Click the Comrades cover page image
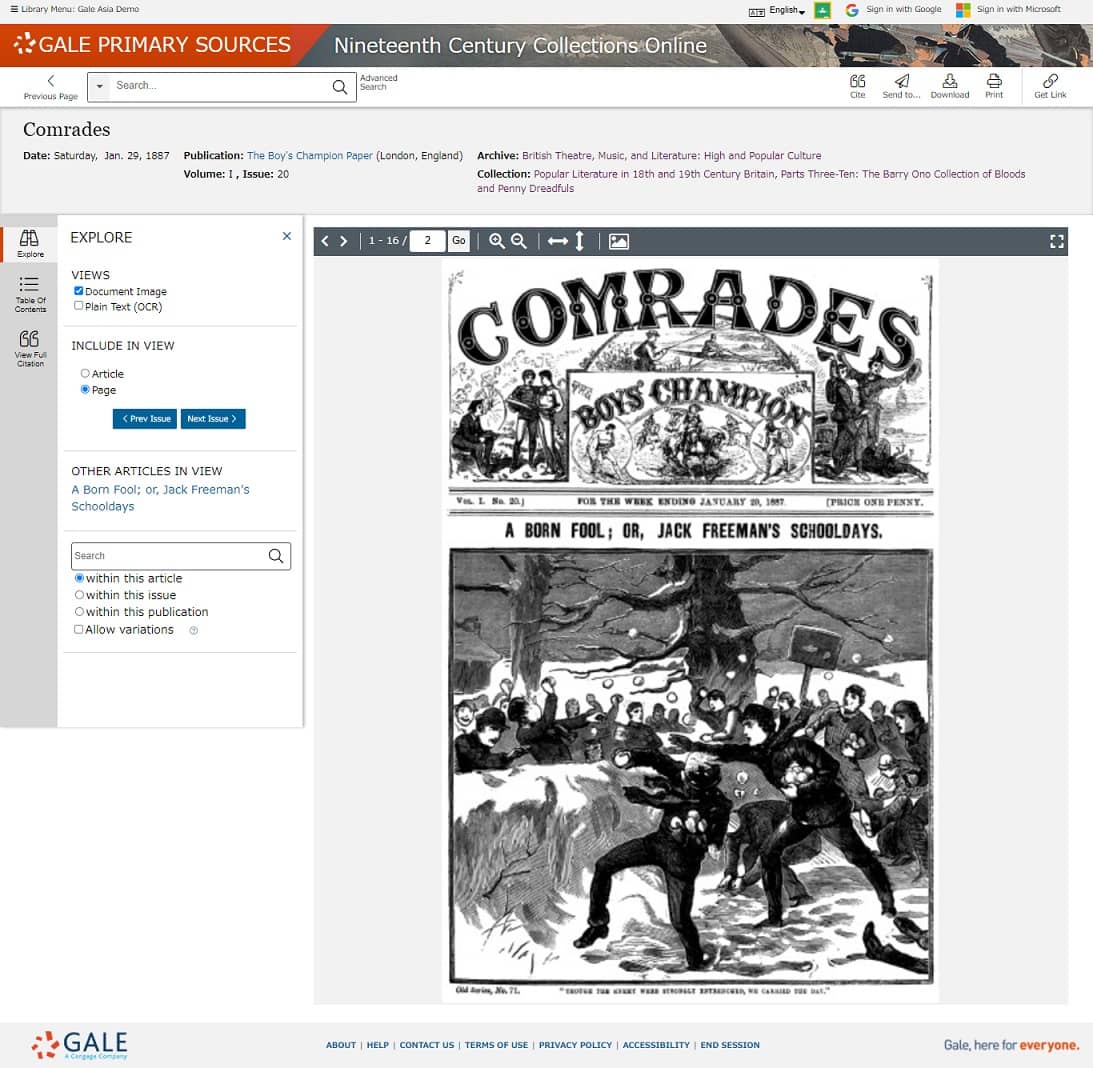This screenshot has width=1093, height=1068. click(x=690, y=631)
